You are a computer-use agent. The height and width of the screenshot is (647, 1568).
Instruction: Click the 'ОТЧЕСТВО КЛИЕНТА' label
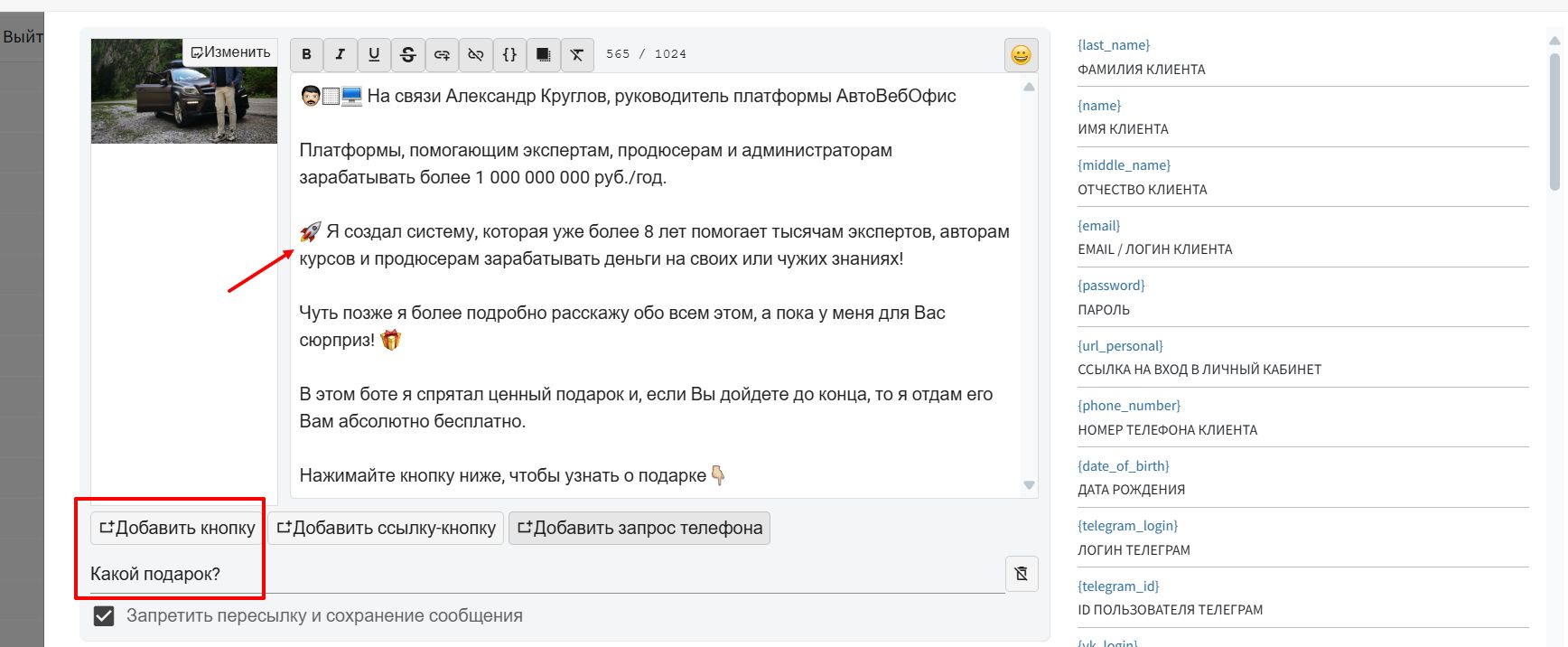[x=1143, y=190]
